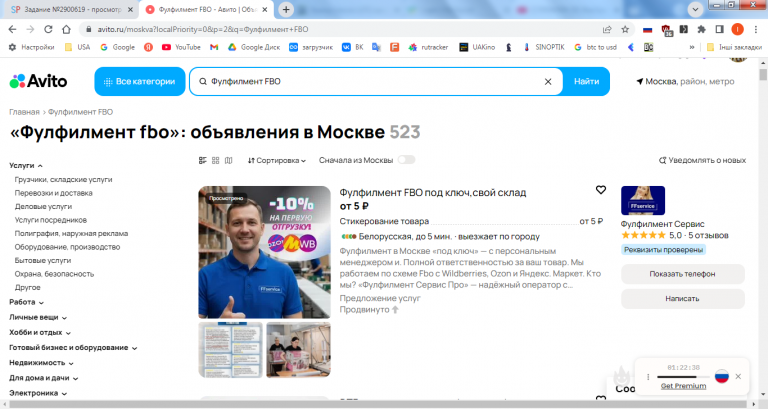Select Грузчики, складские услуги subcategory

[x=63, y=179]
